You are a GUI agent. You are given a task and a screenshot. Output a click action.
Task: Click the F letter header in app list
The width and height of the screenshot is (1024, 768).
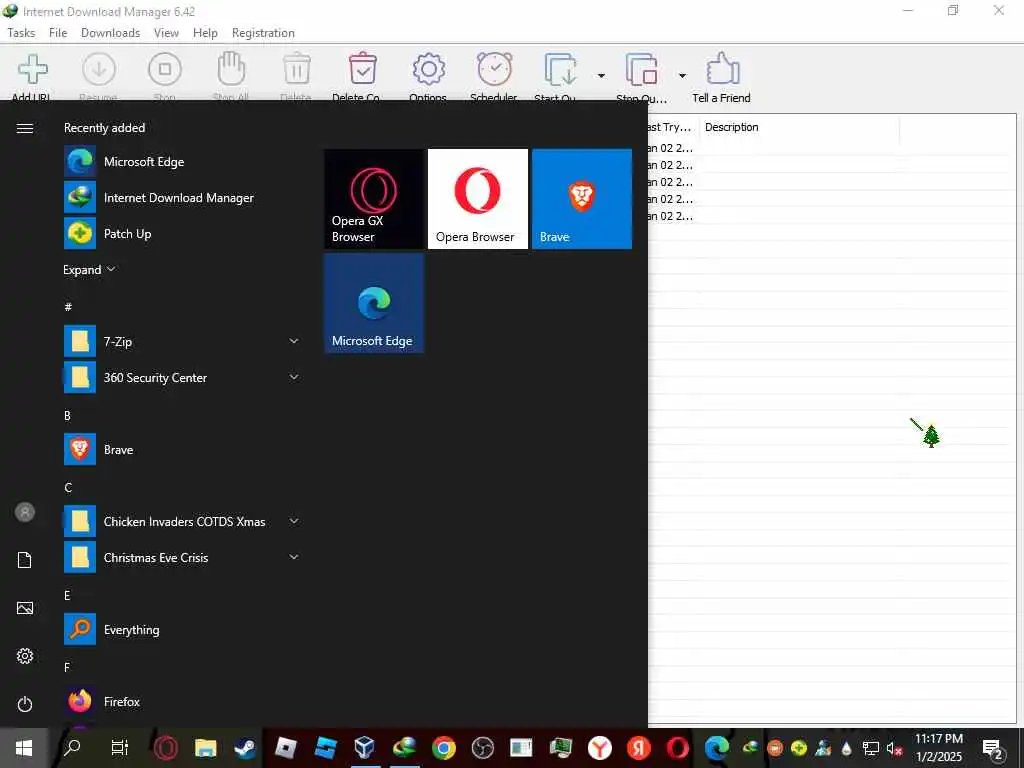67,667
